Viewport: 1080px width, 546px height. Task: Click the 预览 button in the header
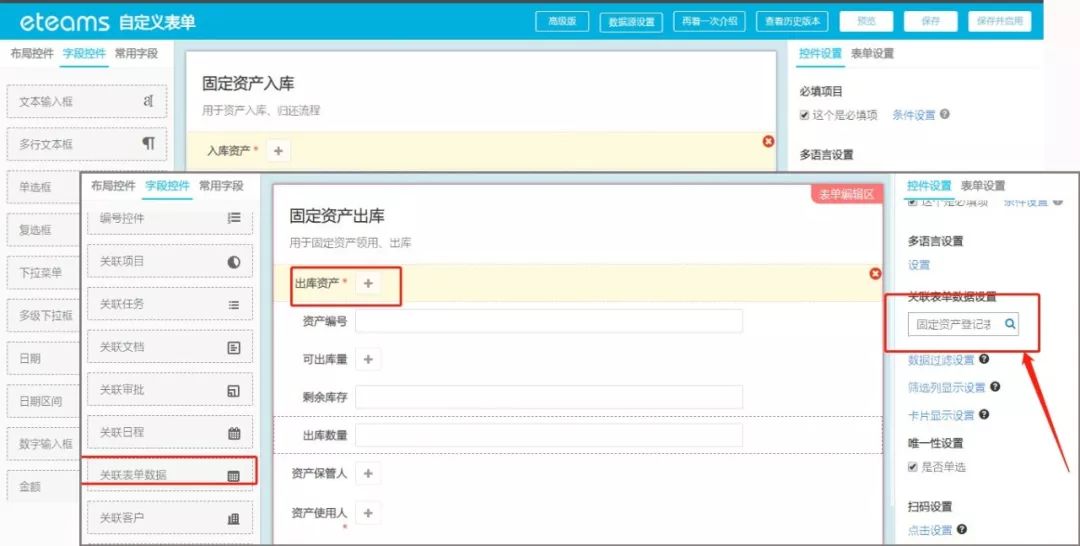click(x=866, y=21)
